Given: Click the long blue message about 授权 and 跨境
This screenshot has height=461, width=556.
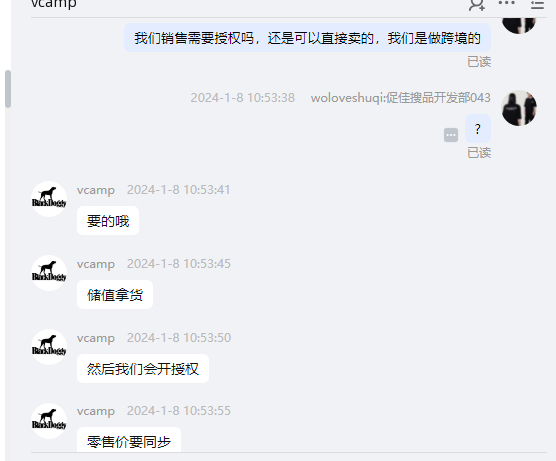Looking at the screenshot, I should (307, 38).
